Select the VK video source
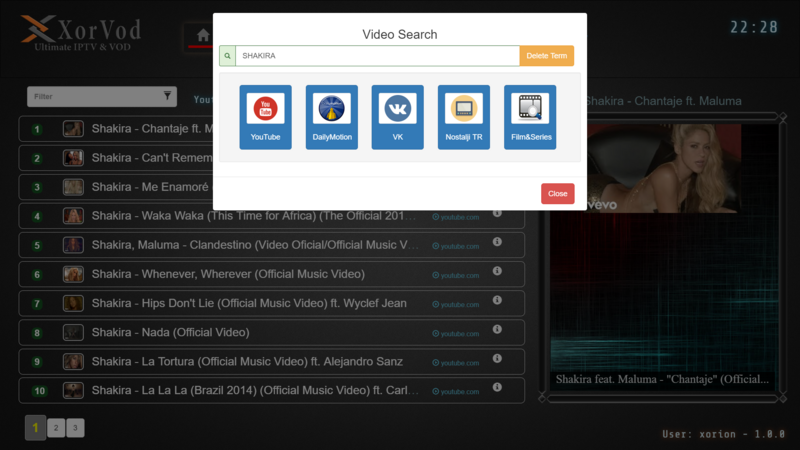Viewport: 800px width, 450px height. pos(397,117)
